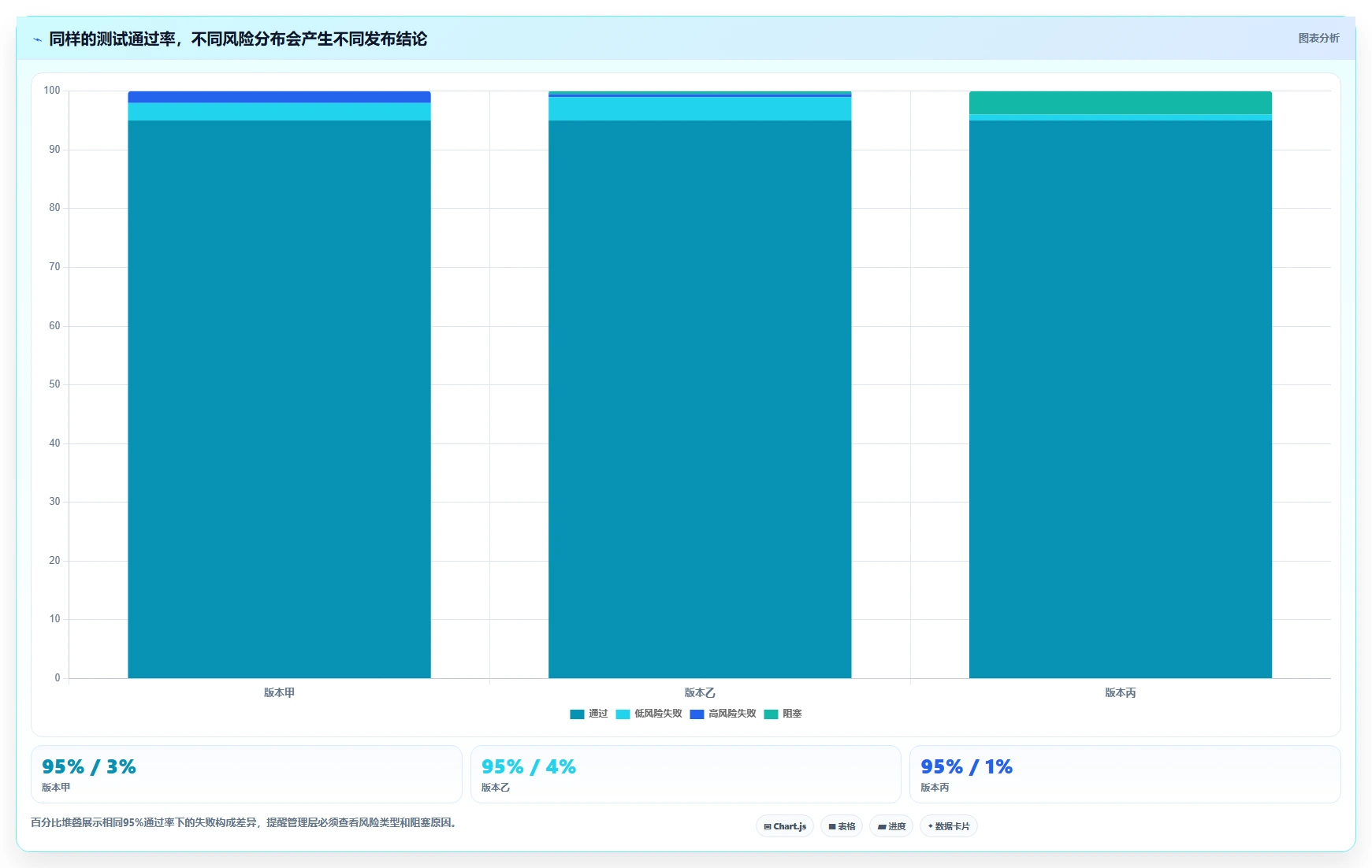Click the y-axis value 50
Viewport: 1372px width, 868px height.
coord(54,384)
